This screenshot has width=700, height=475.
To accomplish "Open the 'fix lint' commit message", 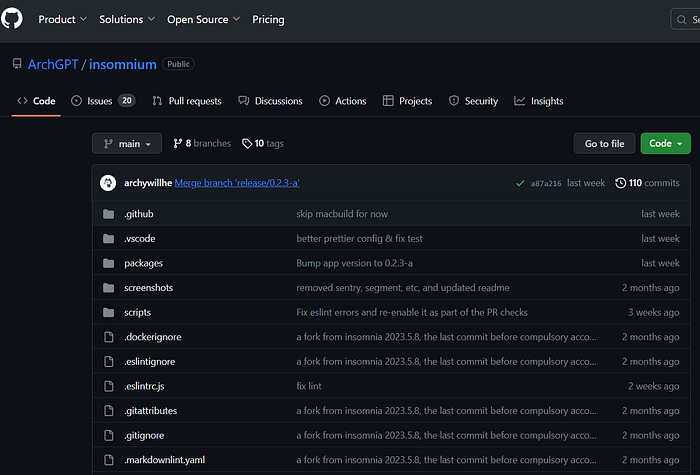I will tap(309, 386).
